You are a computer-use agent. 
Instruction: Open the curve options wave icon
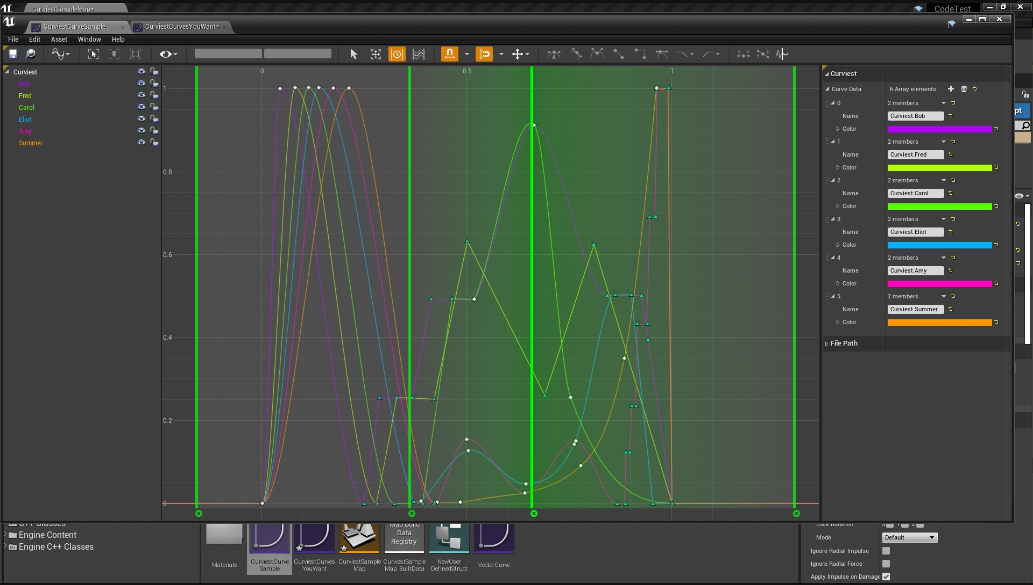click(x=61, y=54)
